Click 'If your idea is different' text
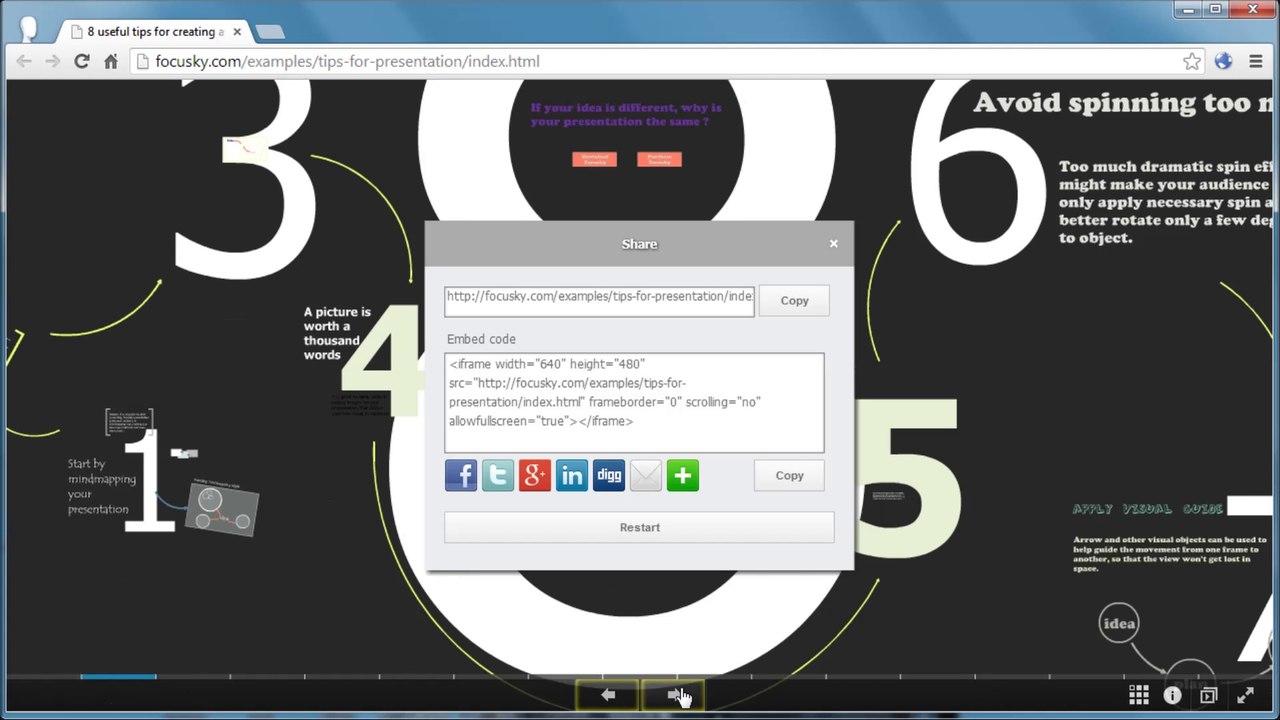This screenshot has width=1280, height=720. pos(626,114)
